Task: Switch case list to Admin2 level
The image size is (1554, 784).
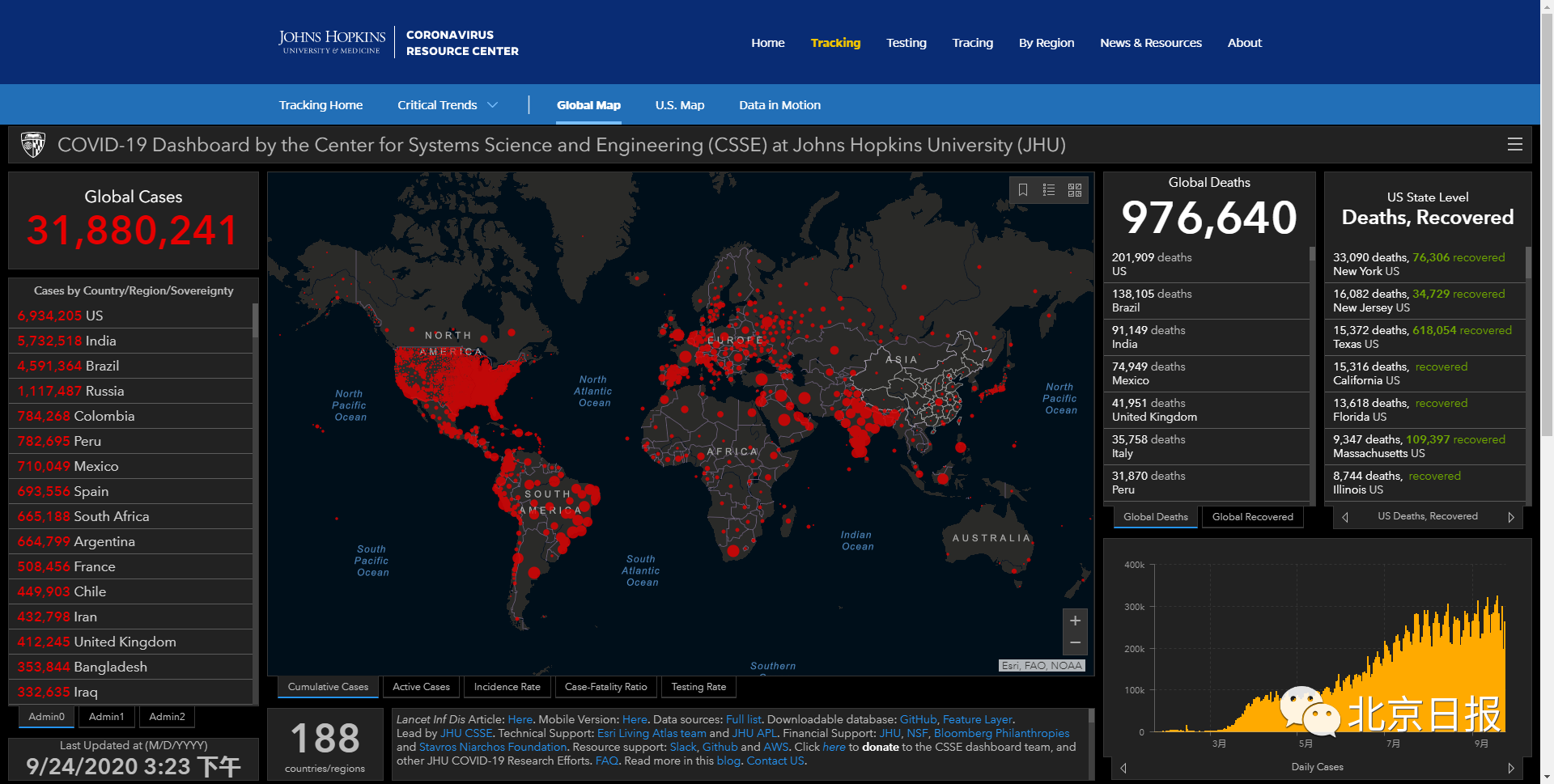Action: [x=167, y=717]
